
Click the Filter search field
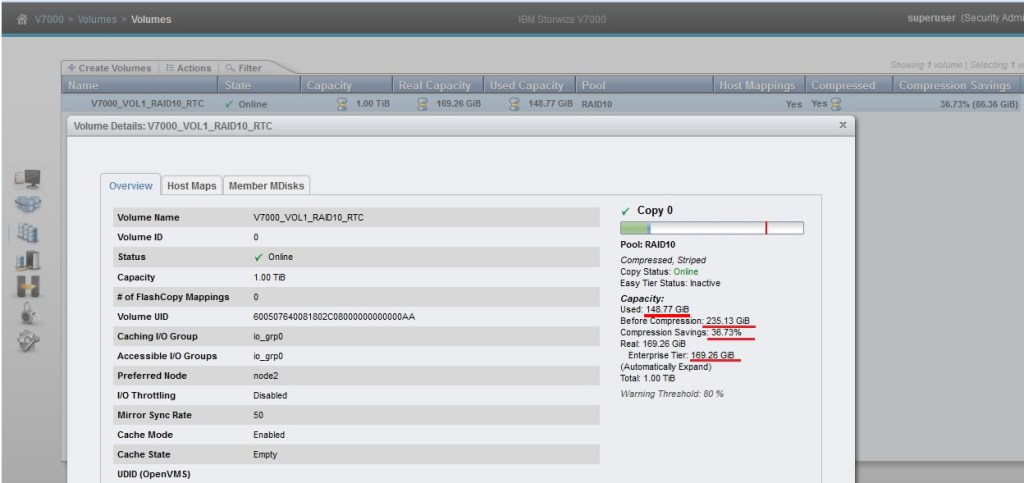click(x=248, y=68)
